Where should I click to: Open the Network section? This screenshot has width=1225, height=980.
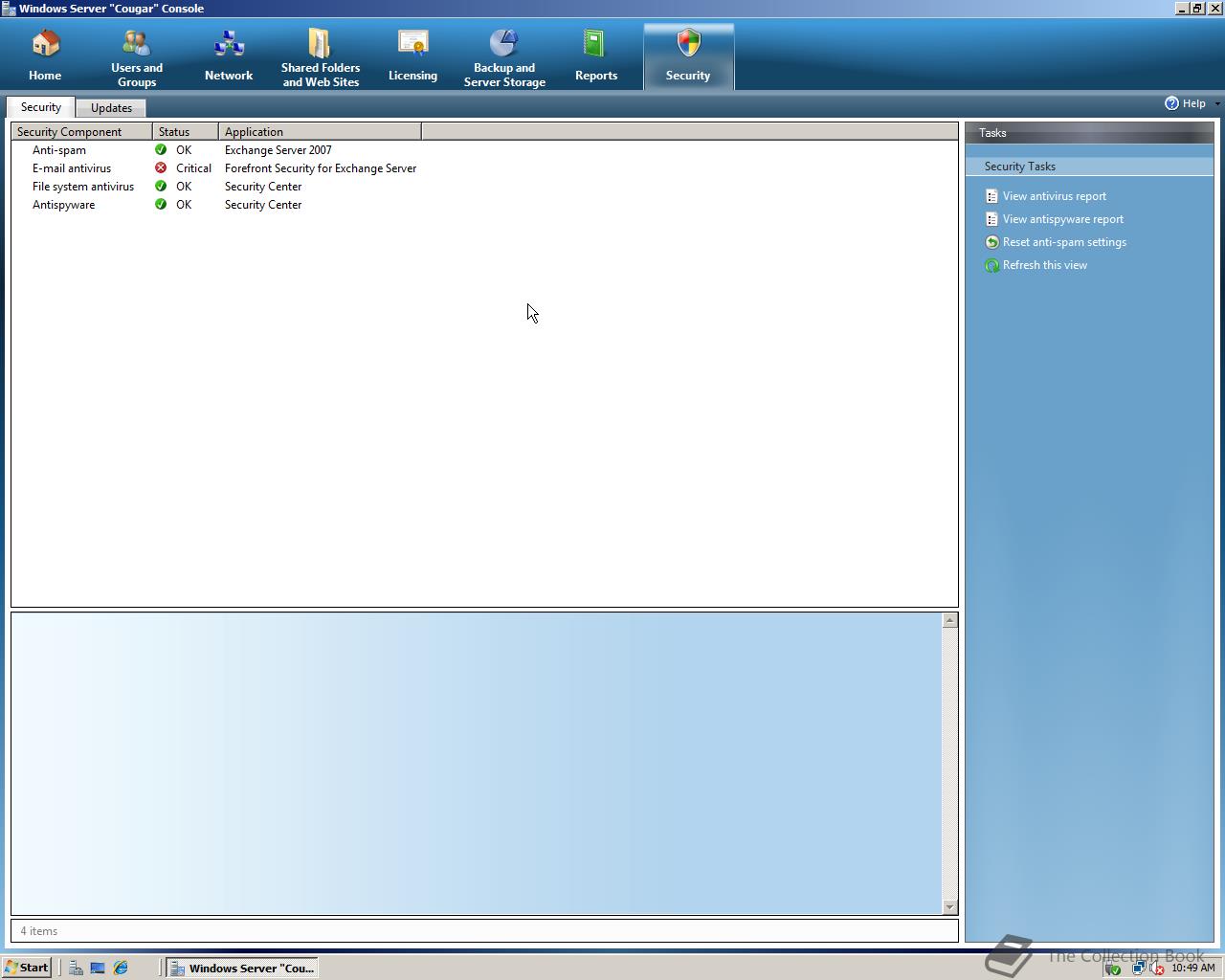(x=229, y=57)
